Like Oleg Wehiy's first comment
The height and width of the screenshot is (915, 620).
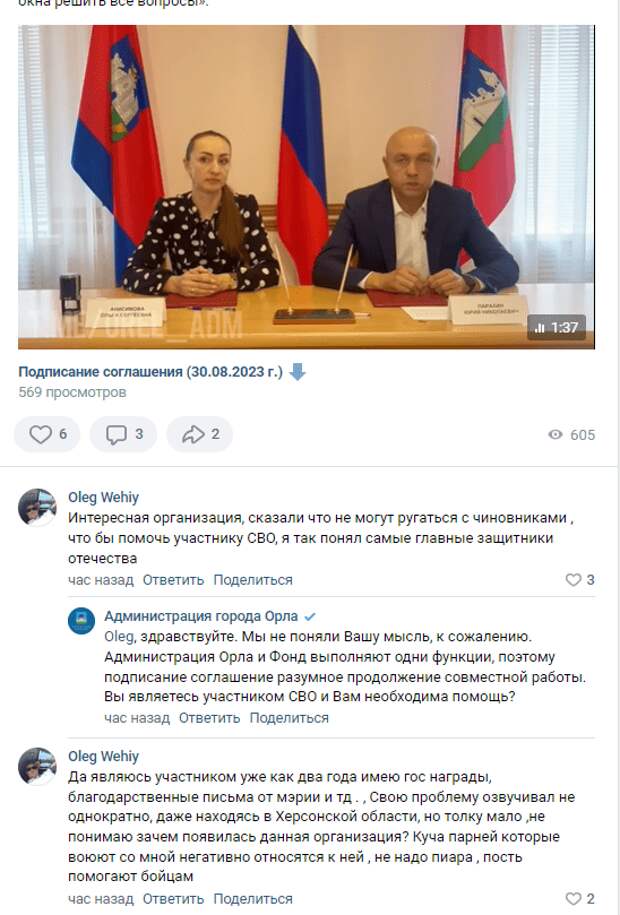pyautogui.click(x=580, y=579)
